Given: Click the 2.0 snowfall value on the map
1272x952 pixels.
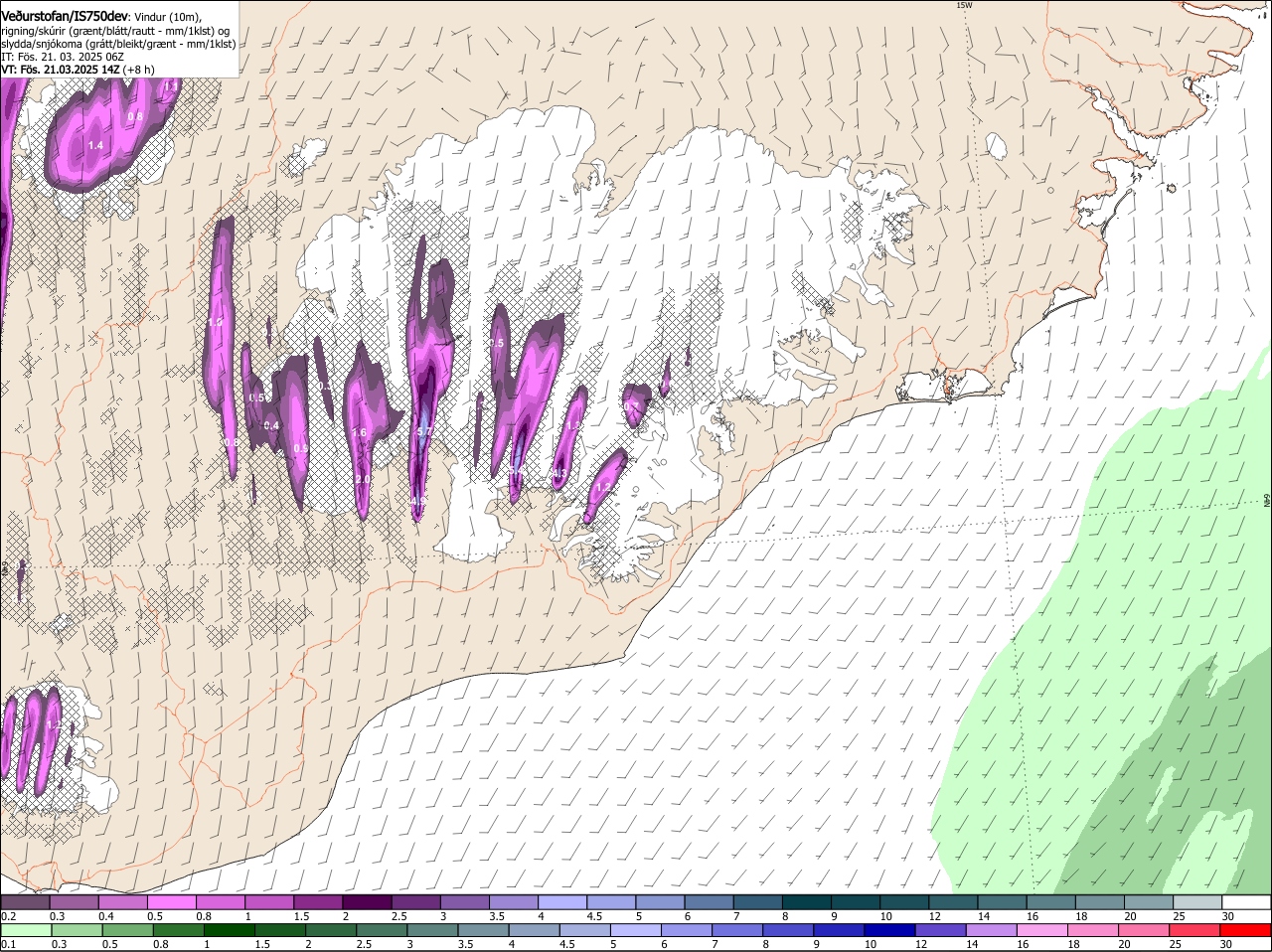Looking at the screenshot, I should [364, 479].
